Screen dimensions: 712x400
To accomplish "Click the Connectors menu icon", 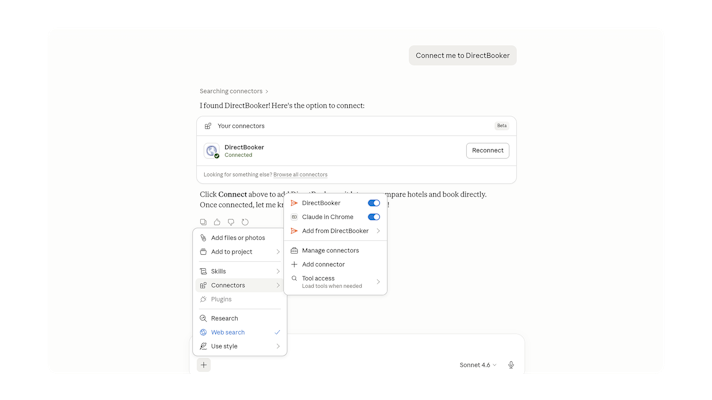I will coord(203,285).
